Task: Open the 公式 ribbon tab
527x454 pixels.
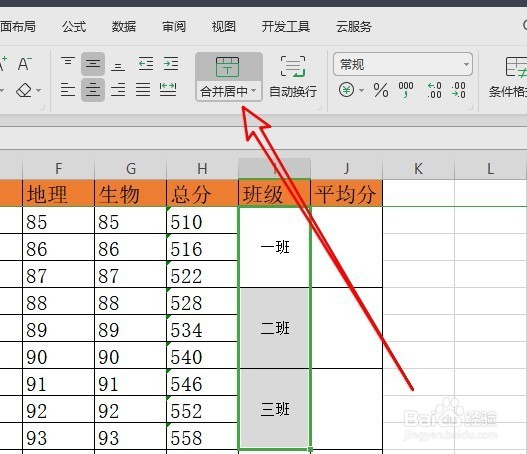Action: tap(74, 26)
